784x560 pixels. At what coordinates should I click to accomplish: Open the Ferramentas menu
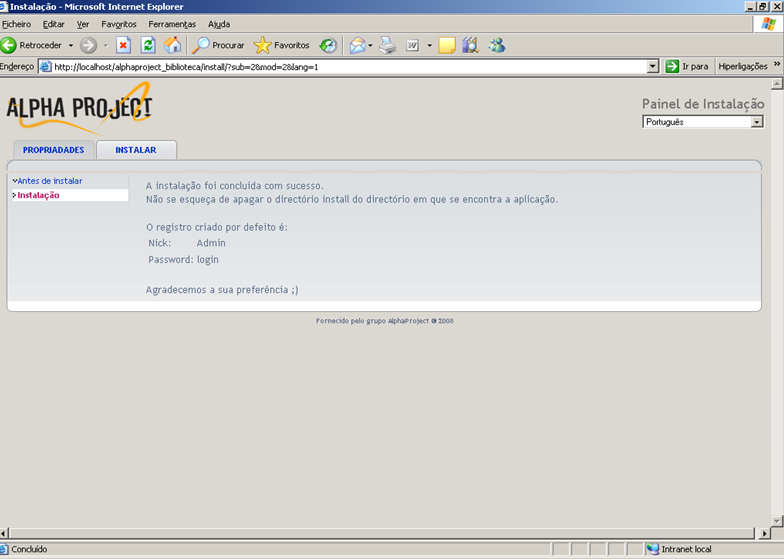(x=172, y=24)
